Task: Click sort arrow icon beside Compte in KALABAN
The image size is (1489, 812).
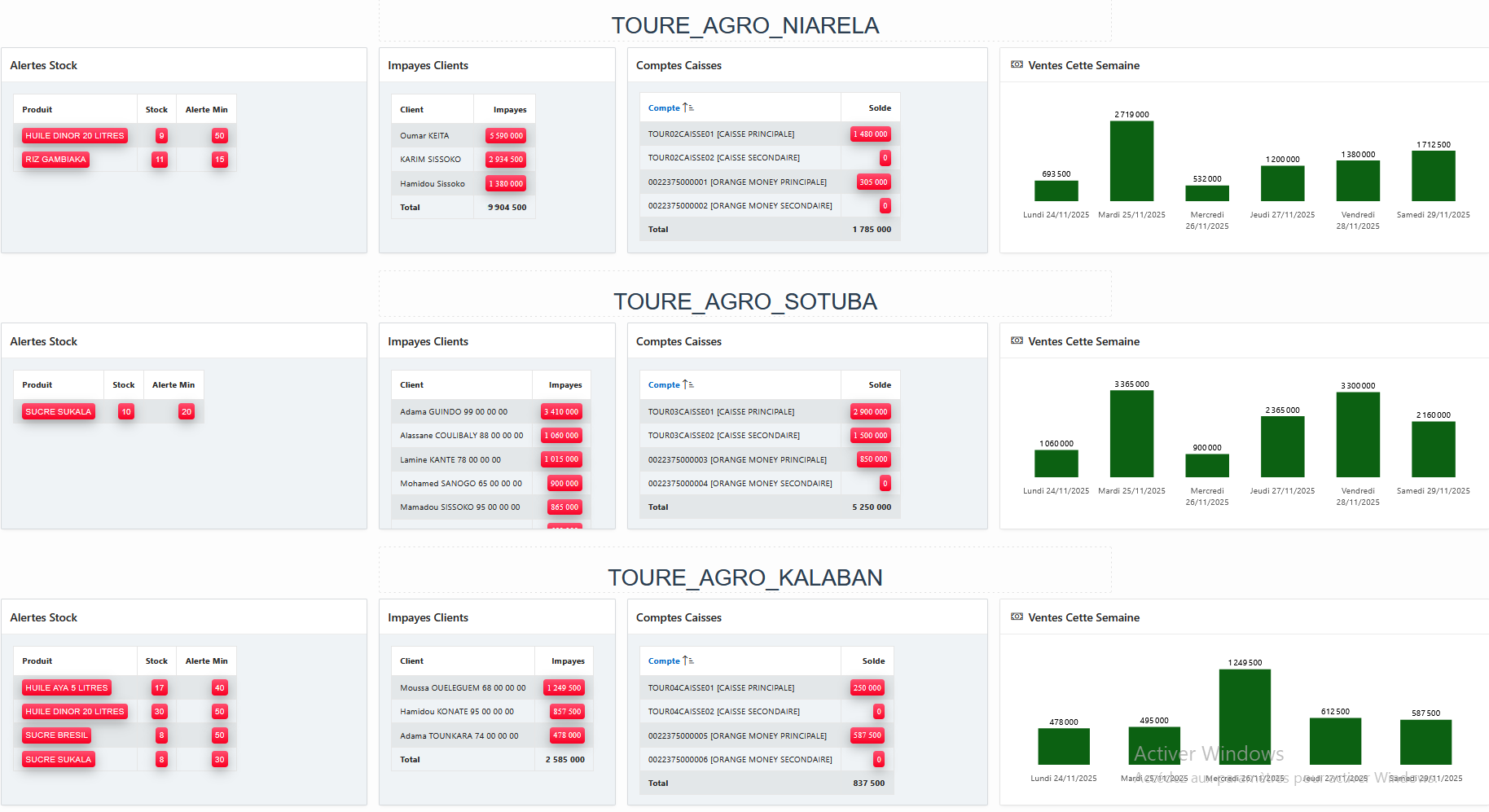Action: tap(688, 661)
